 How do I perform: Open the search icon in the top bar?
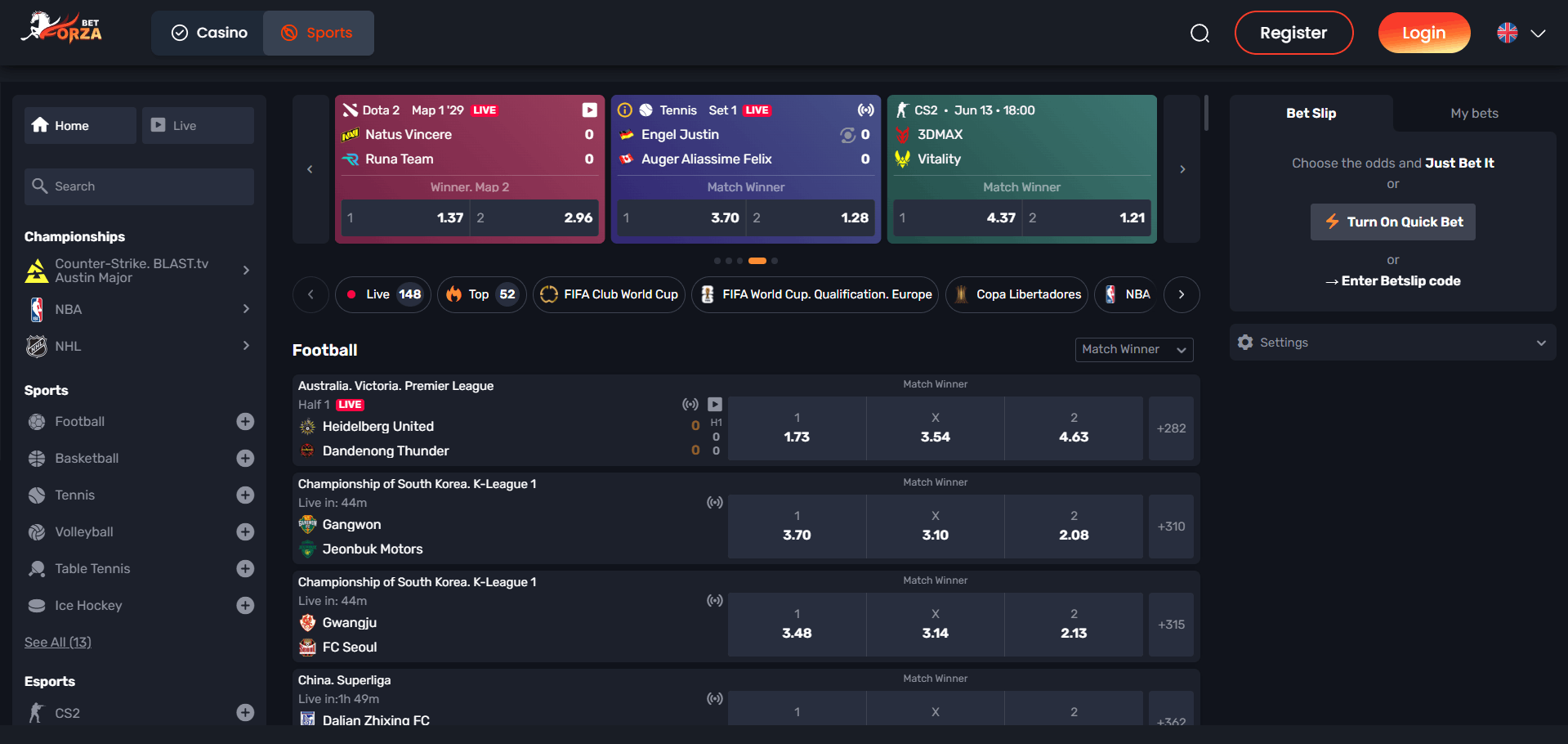tap(1199, 33)
